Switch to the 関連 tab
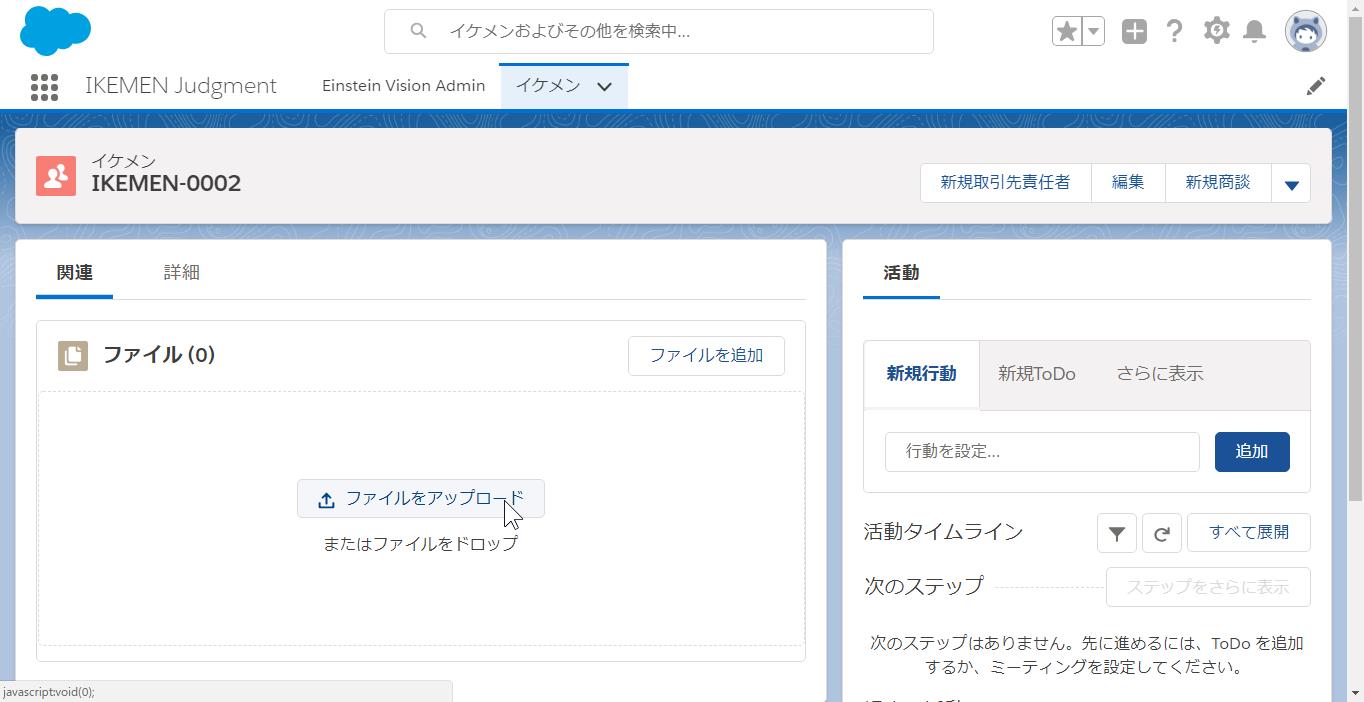 pos(74,273)
